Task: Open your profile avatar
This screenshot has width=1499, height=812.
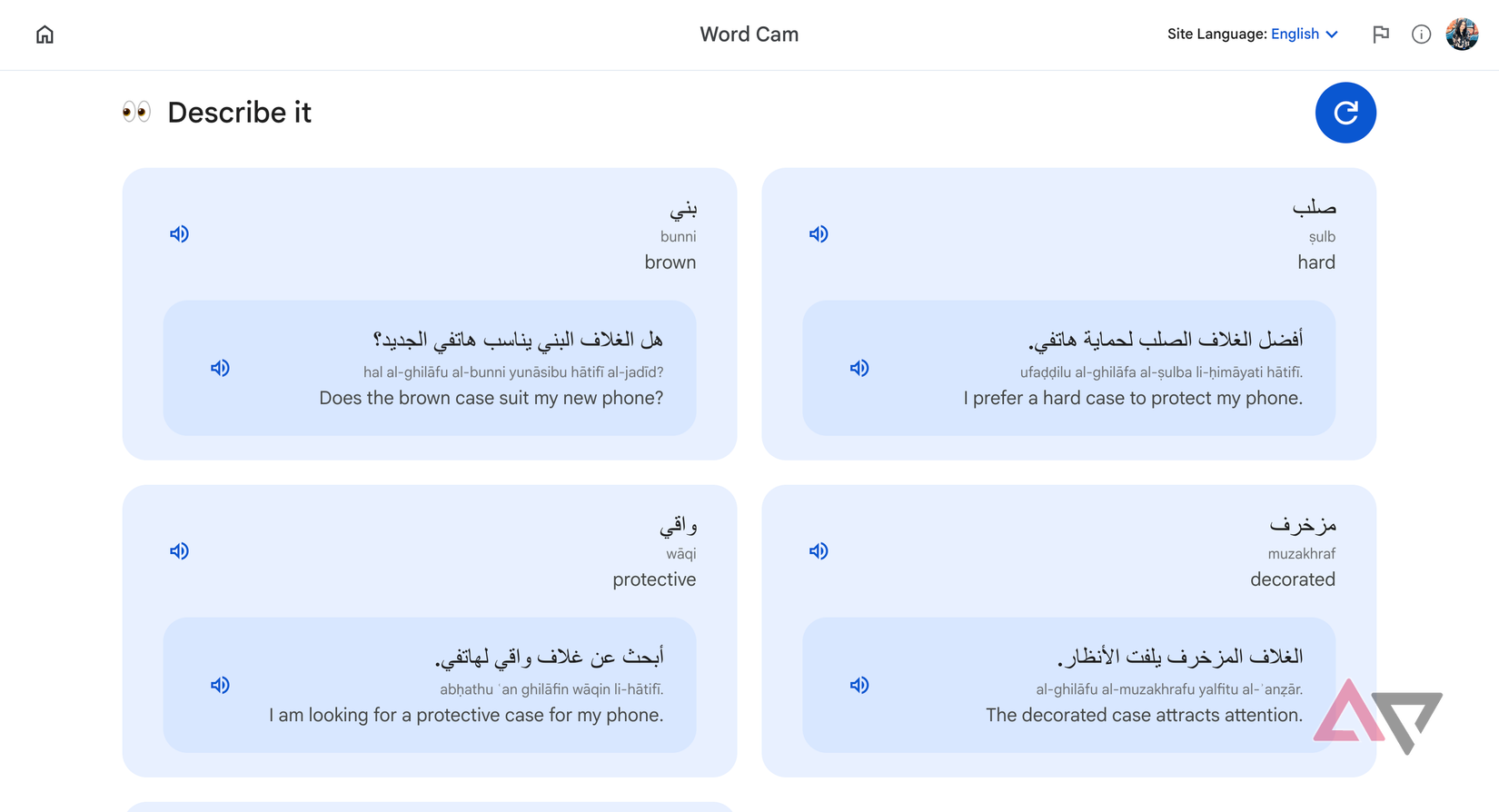Action: 1462,34
